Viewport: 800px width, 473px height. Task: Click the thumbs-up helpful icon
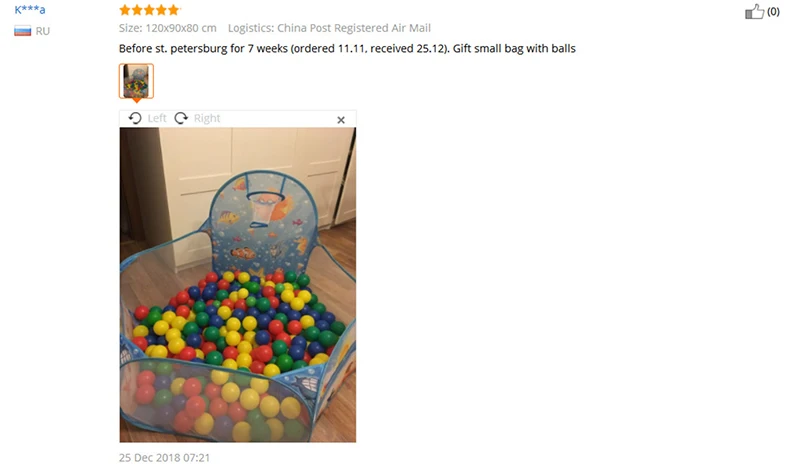(x=755, y=11)
